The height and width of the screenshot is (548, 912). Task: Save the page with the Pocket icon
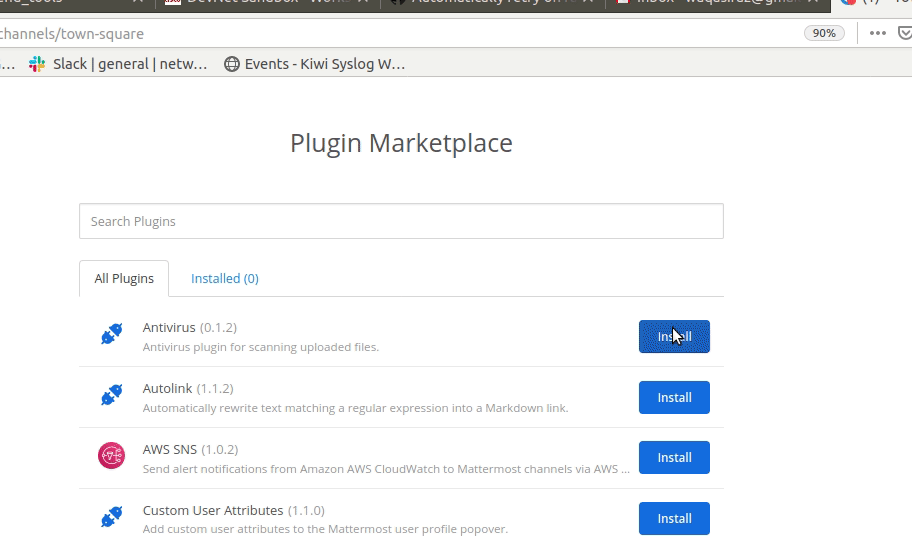pyautogui.click(x=905, y=33)
